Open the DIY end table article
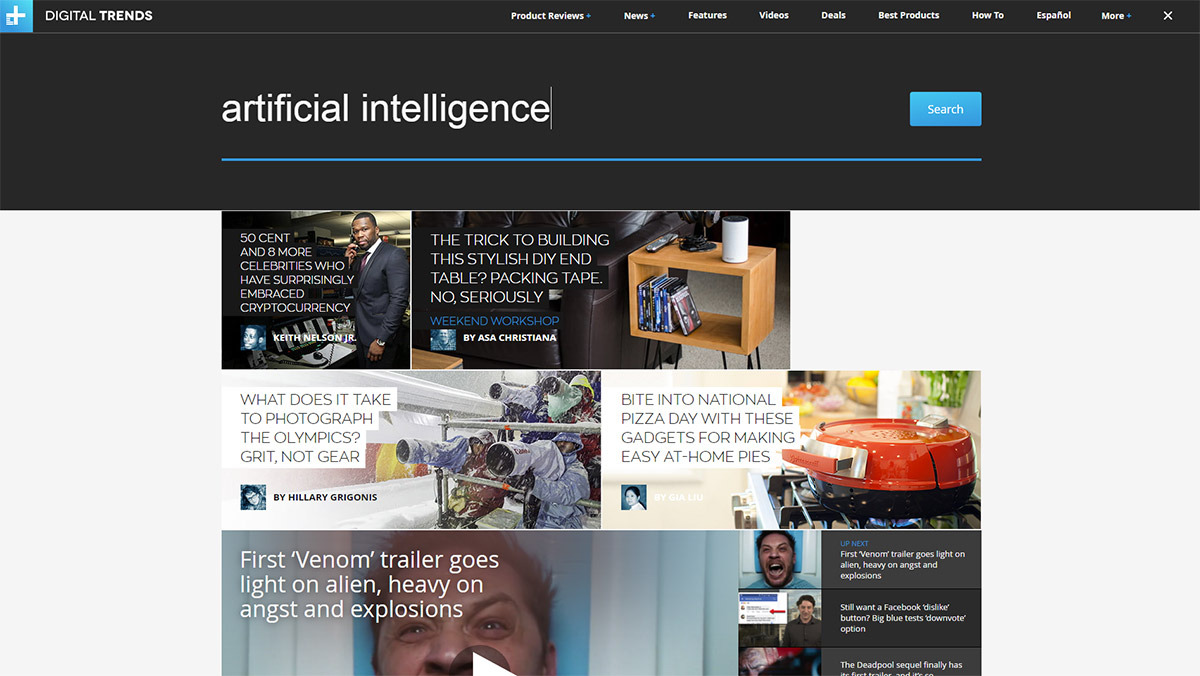The width and height of the screenshot is (1200, 676). point(520,268)
